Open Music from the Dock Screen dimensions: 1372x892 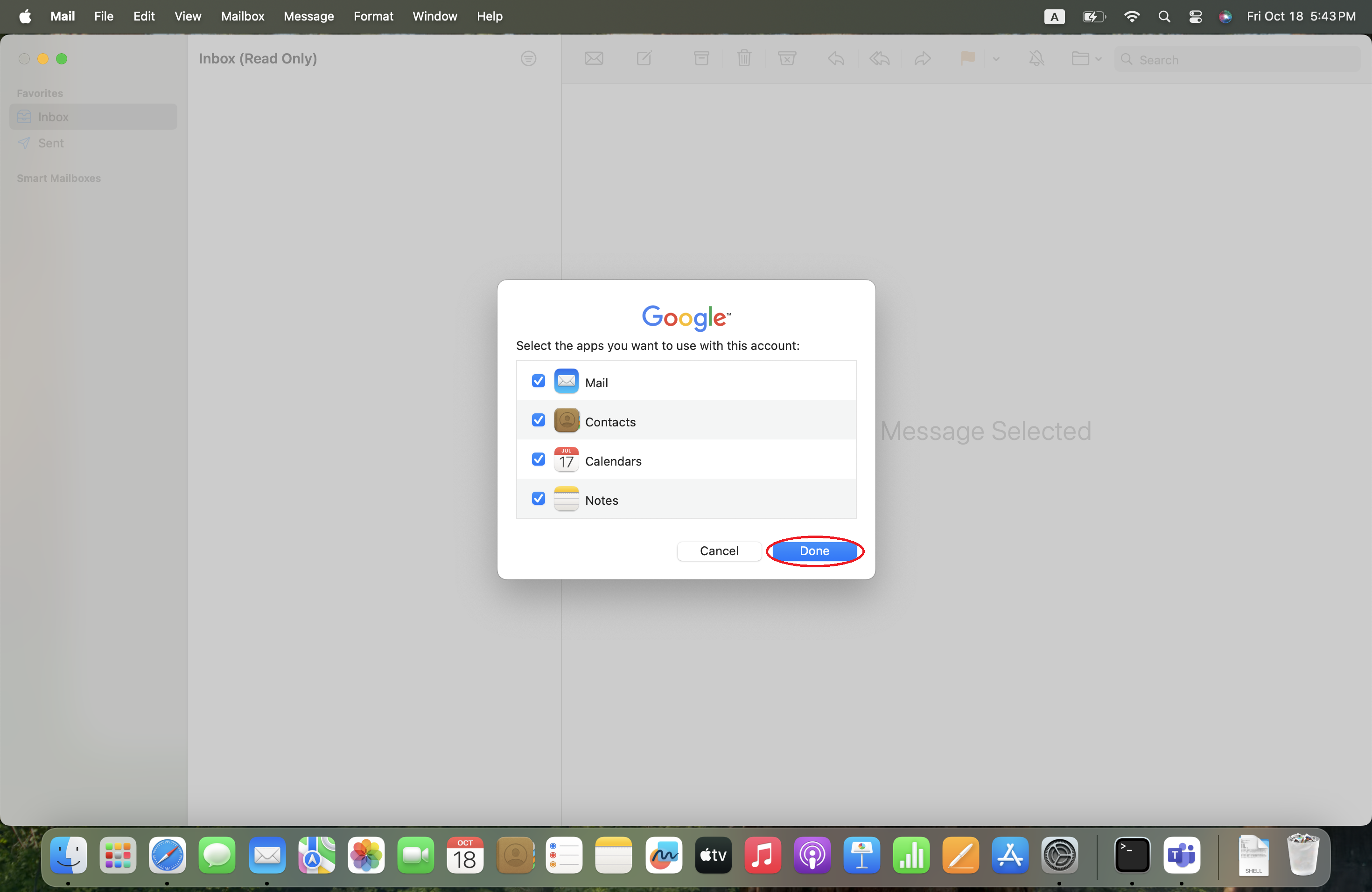point(762,855)
